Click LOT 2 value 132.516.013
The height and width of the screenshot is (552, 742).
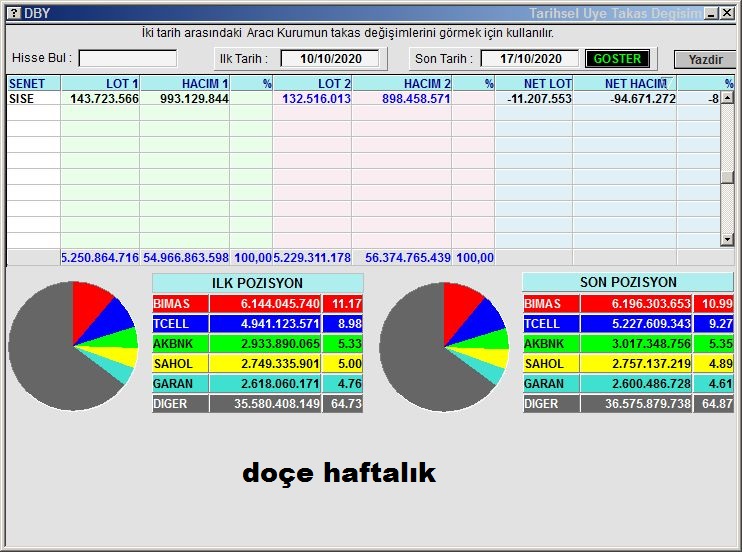pos(317,98)
